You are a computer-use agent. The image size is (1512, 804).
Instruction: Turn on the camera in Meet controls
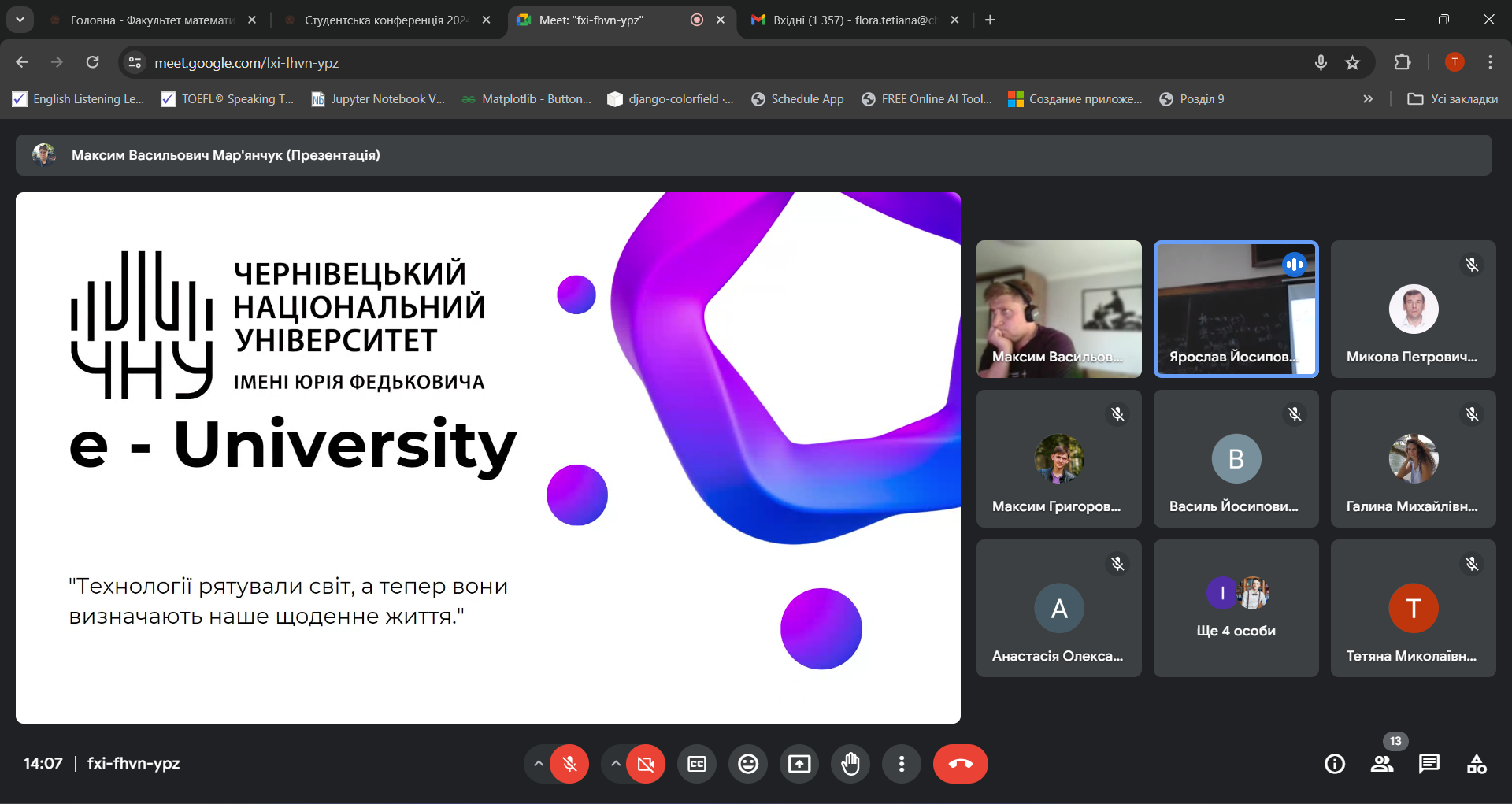646,764
